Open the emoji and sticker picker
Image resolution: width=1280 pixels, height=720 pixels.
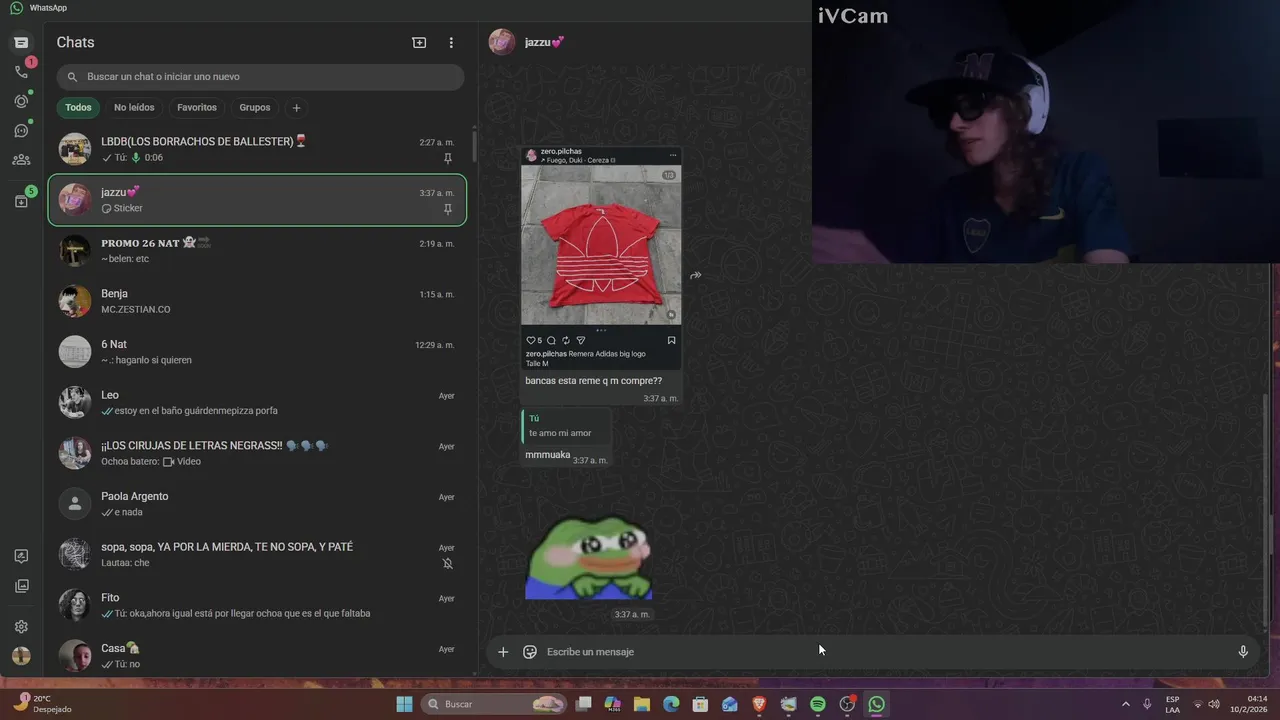530,652
